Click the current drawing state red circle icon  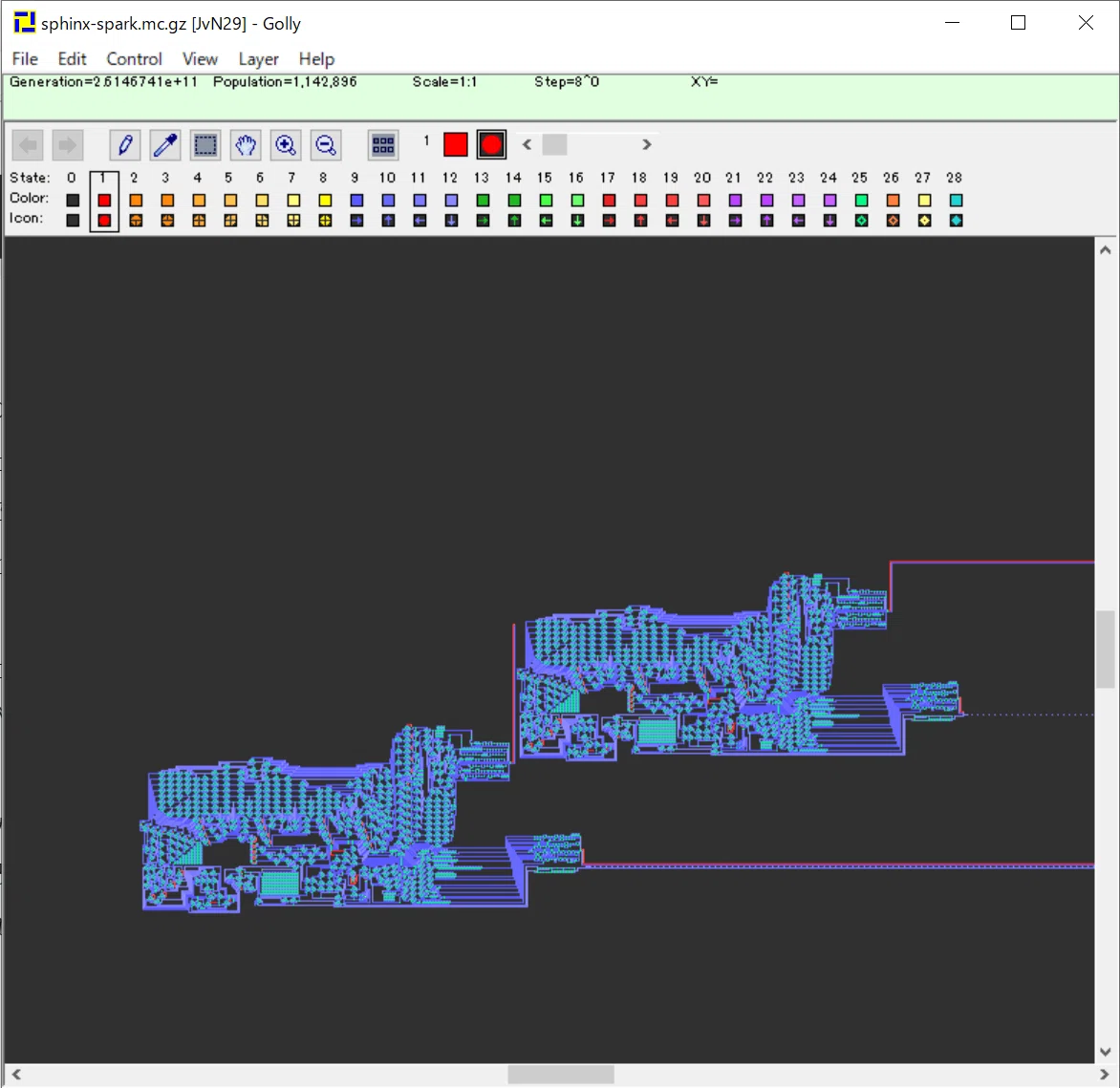pyautogui.click(x=491, y=144)
